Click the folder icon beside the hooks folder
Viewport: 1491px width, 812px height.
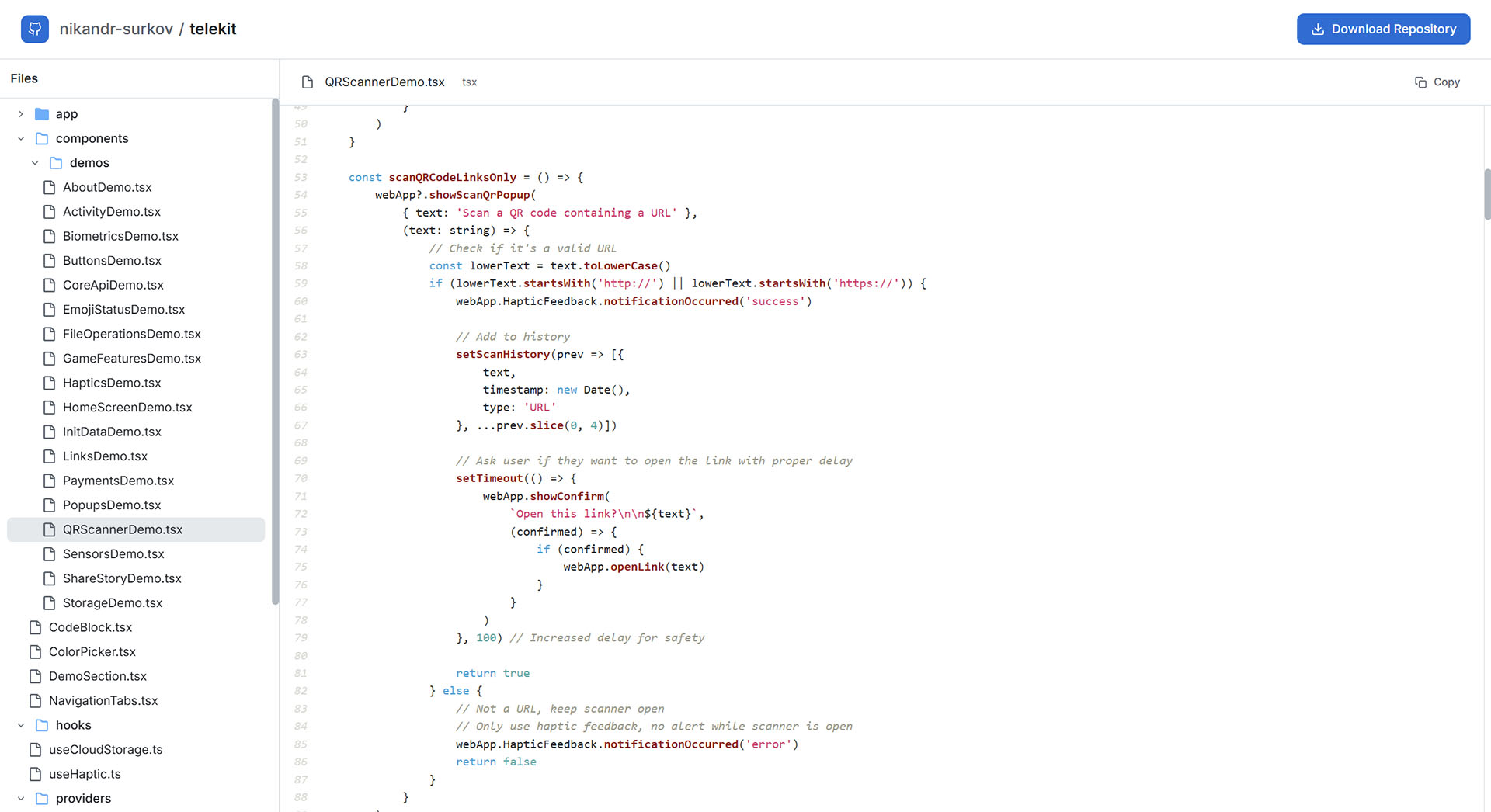coord(41,725)
